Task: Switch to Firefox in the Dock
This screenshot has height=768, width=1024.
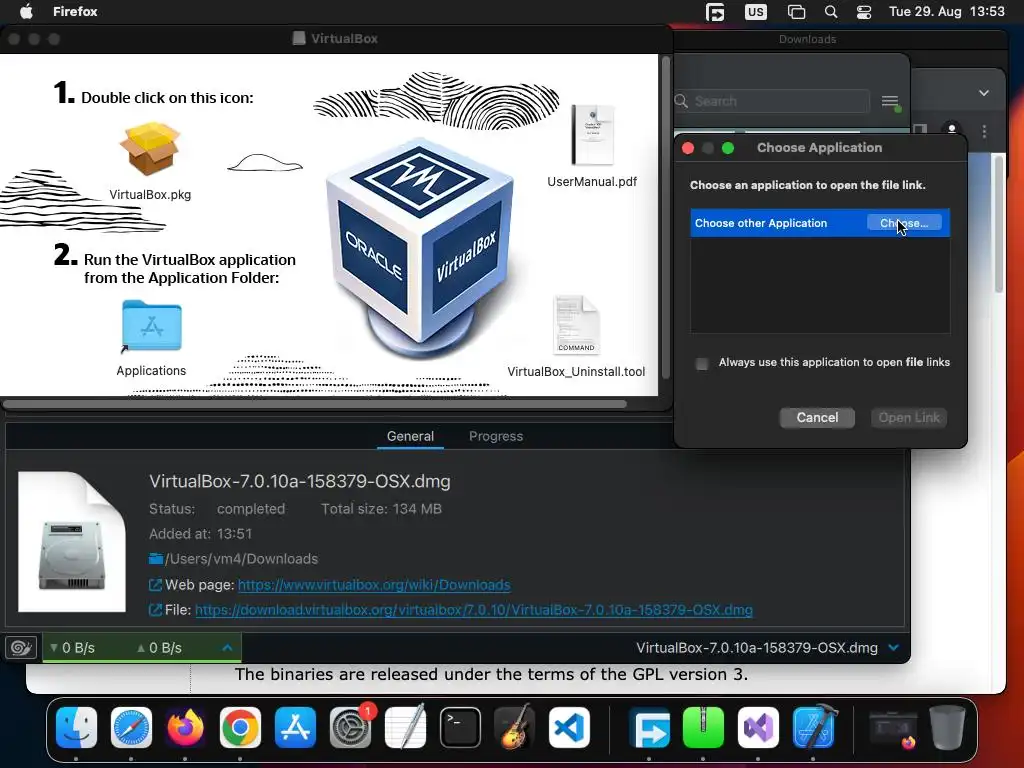Action: pos(185,727)
